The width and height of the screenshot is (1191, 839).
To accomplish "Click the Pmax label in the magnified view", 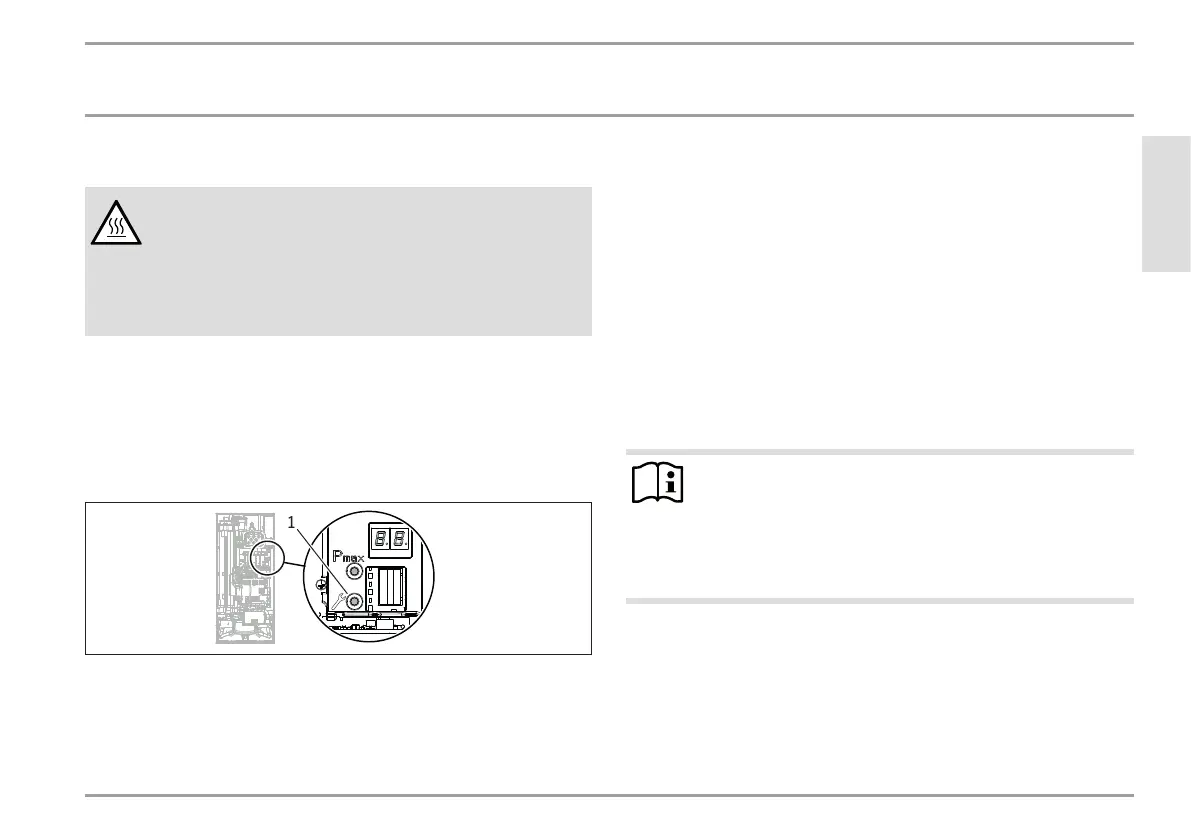I will pos(348,556).
